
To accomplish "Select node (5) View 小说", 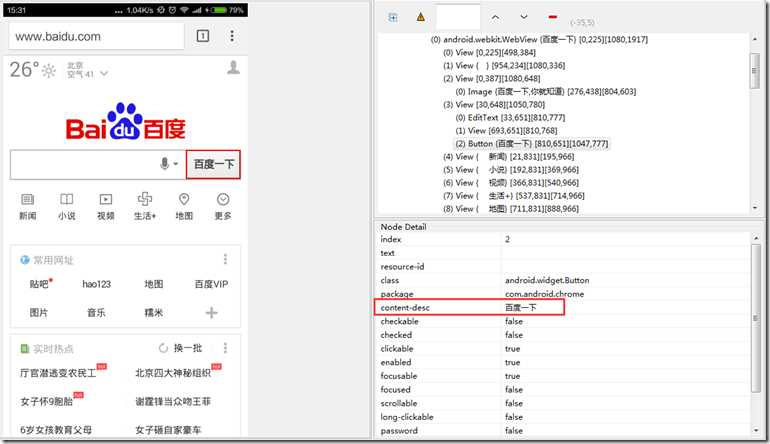I will tap(511, 169).
